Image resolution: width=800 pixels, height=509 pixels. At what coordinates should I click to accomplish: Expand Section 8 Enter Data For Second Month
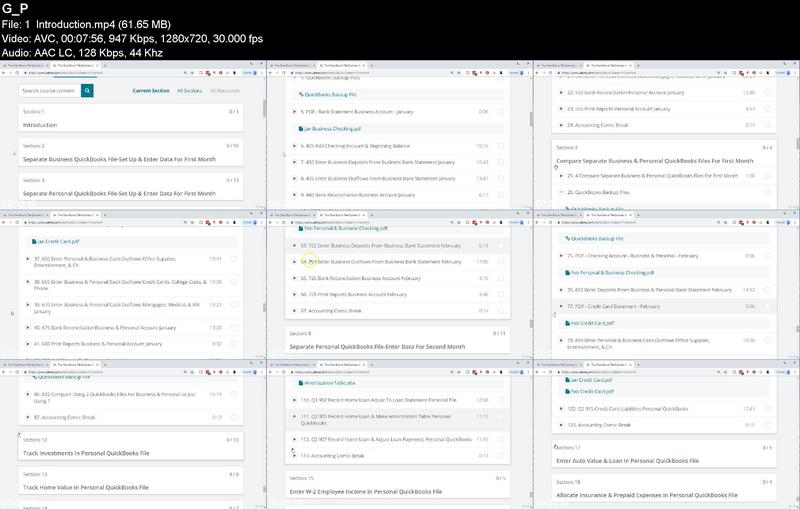397,340
